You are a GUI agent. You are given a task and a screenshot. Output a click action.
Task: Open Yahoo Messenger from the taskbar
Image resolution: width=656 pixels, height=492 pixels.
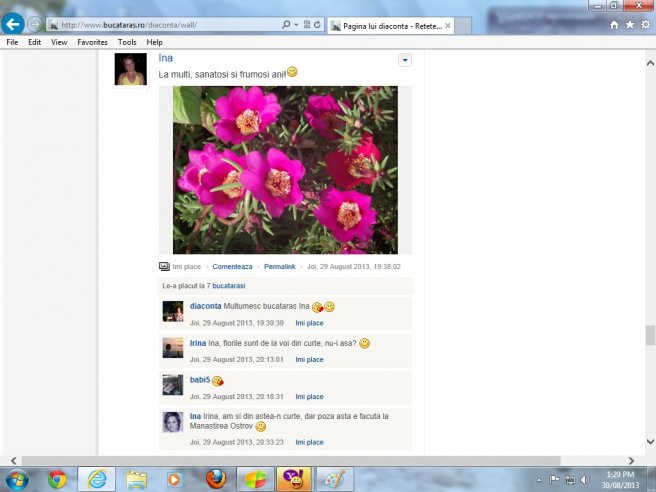(293, 479)
